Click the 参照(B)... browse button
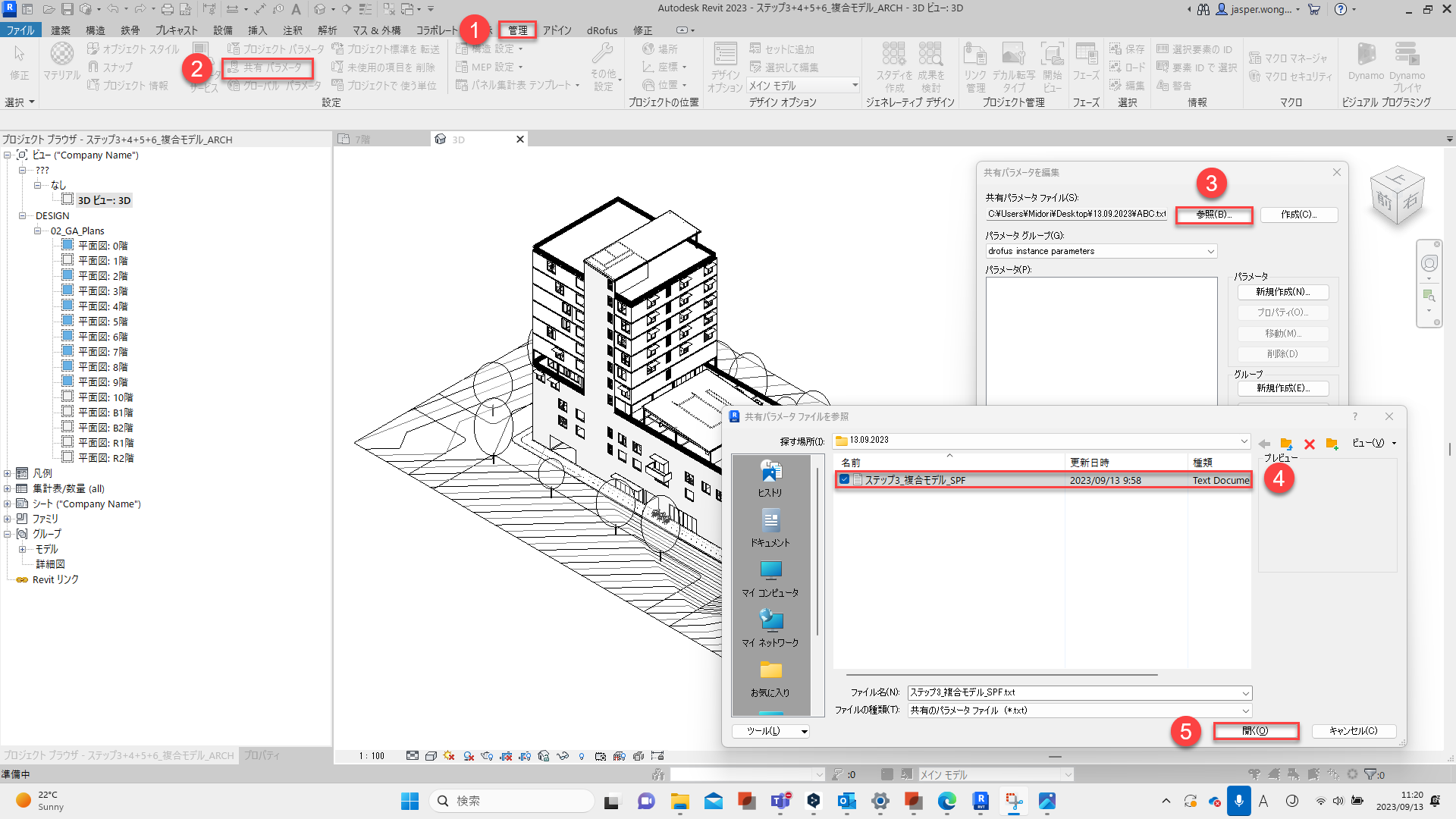1456x819 pixels. 1213,215
